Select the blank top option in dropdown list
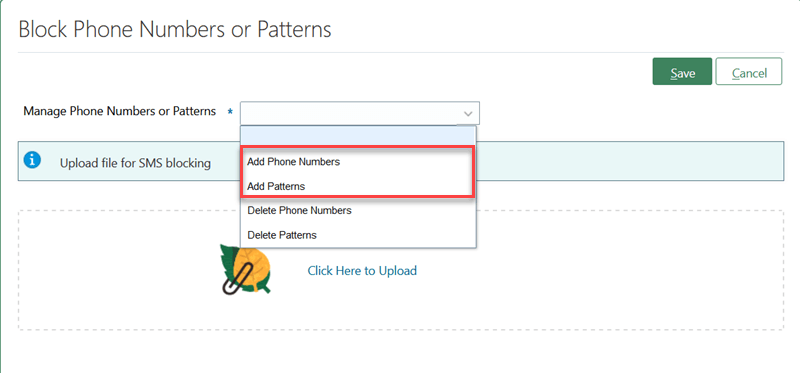The height and width of the screenshot is (373, 800). coord(358,135)
